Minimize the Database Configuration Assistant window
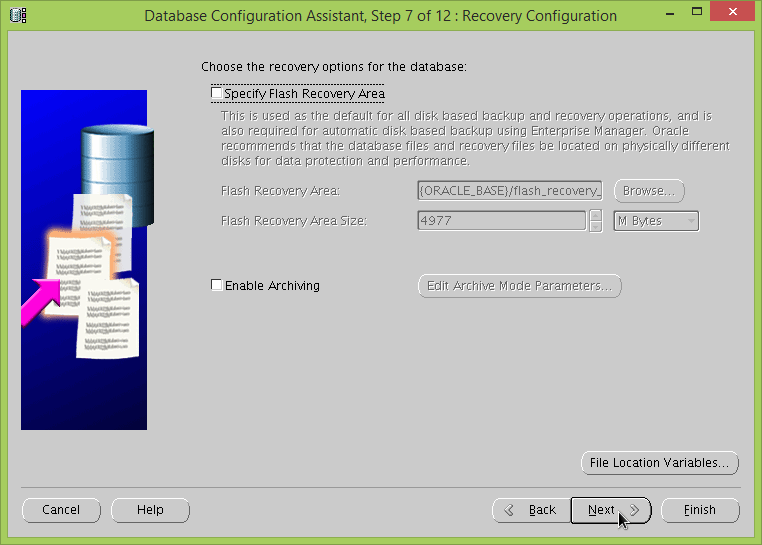 [651, 15]
